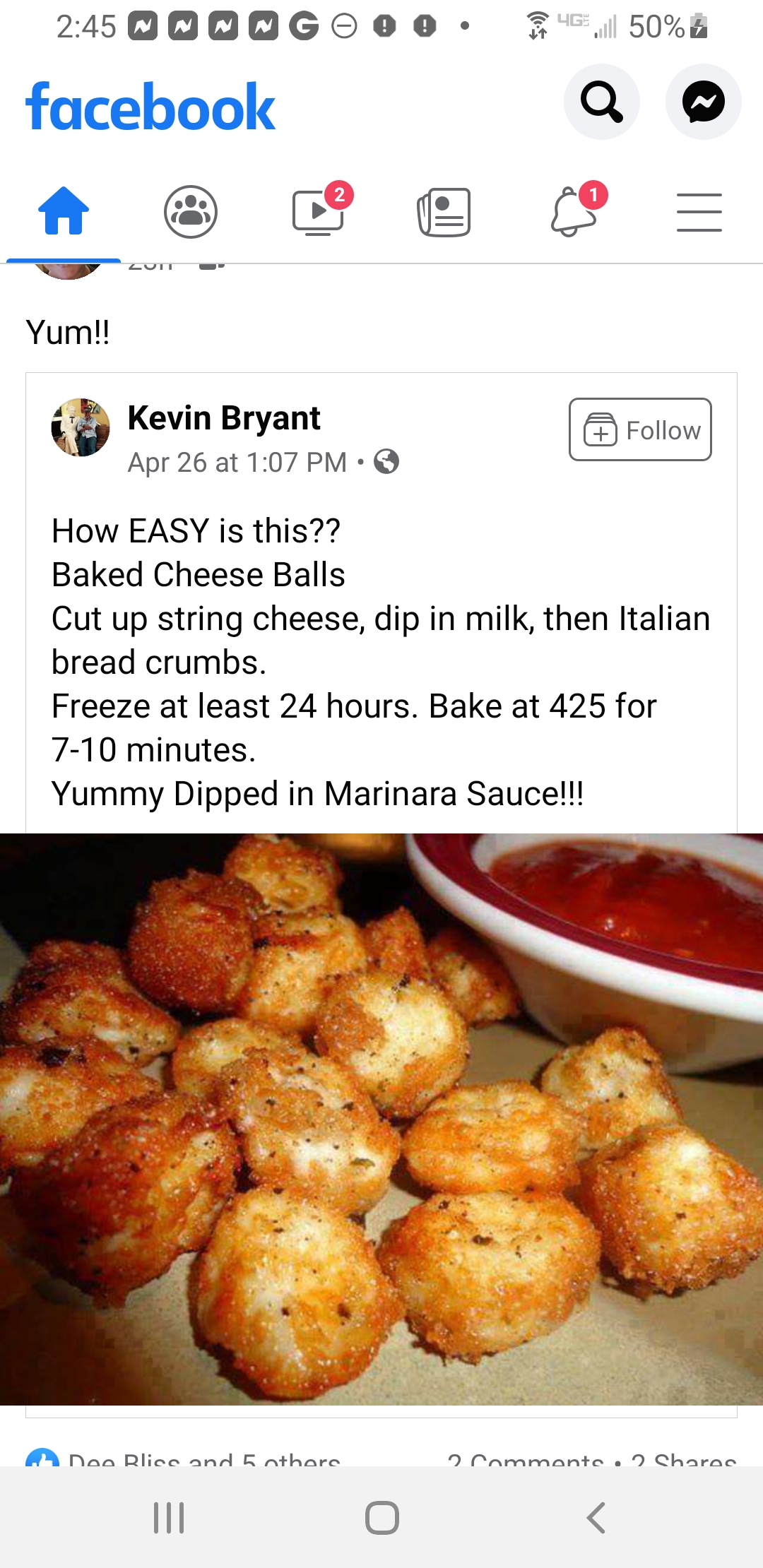Open the baked cheese balls photo
The image size is (763, 1568).
(x=381, y=1119)
